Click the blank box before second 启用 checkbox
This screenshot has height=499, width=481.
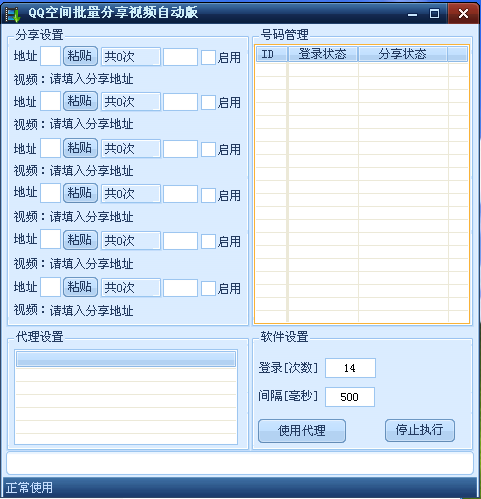pos(180,102)
